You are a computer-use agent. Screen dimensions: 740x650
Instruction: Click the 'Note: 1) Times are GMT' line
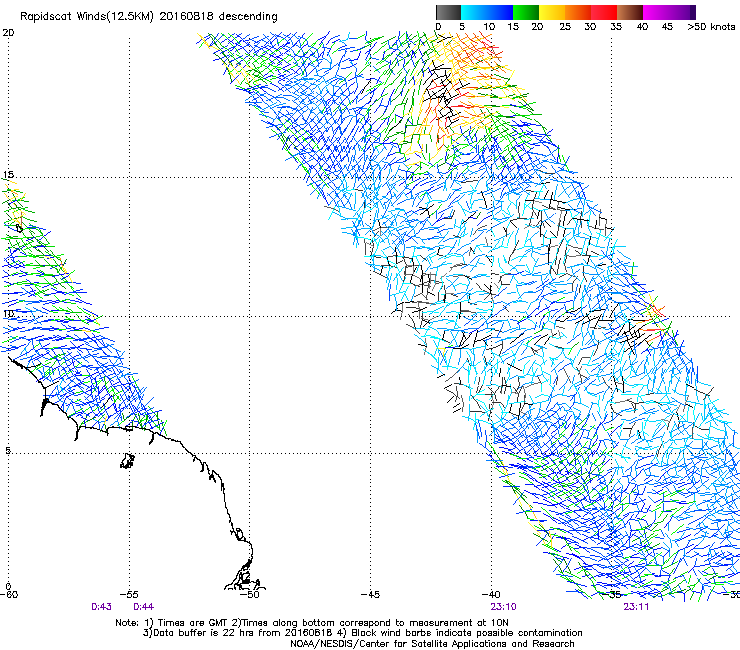click(312, 623)
